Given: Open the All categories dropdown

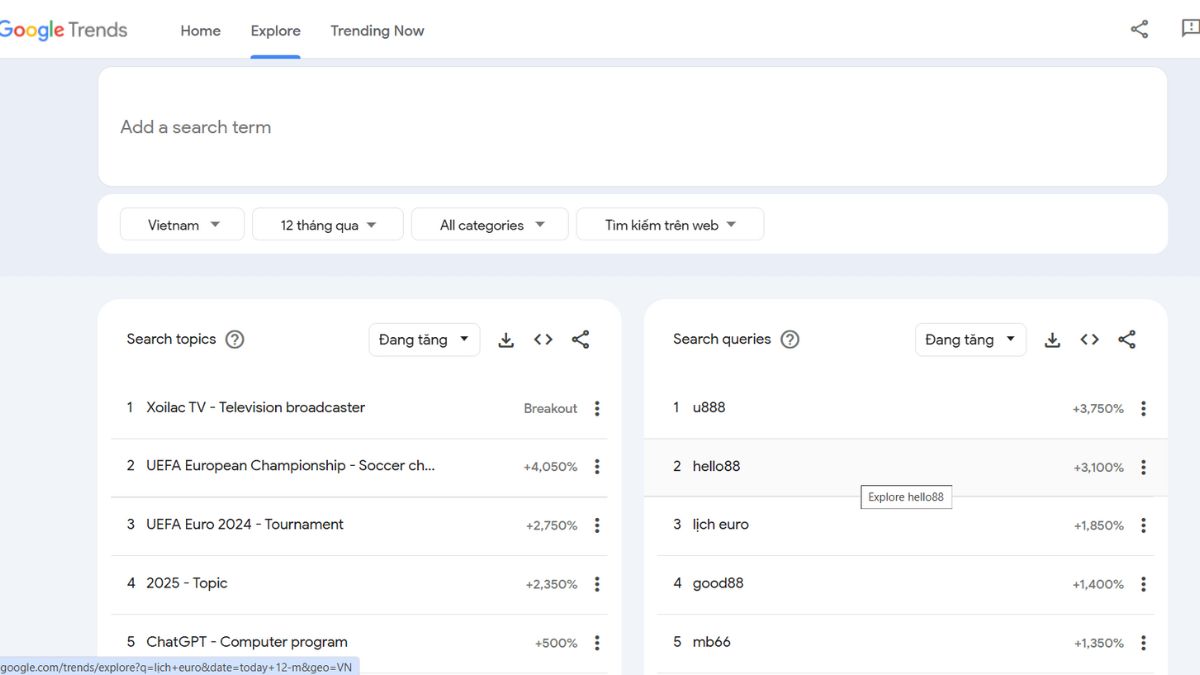Looking at the screenshot, I should 490,224.
